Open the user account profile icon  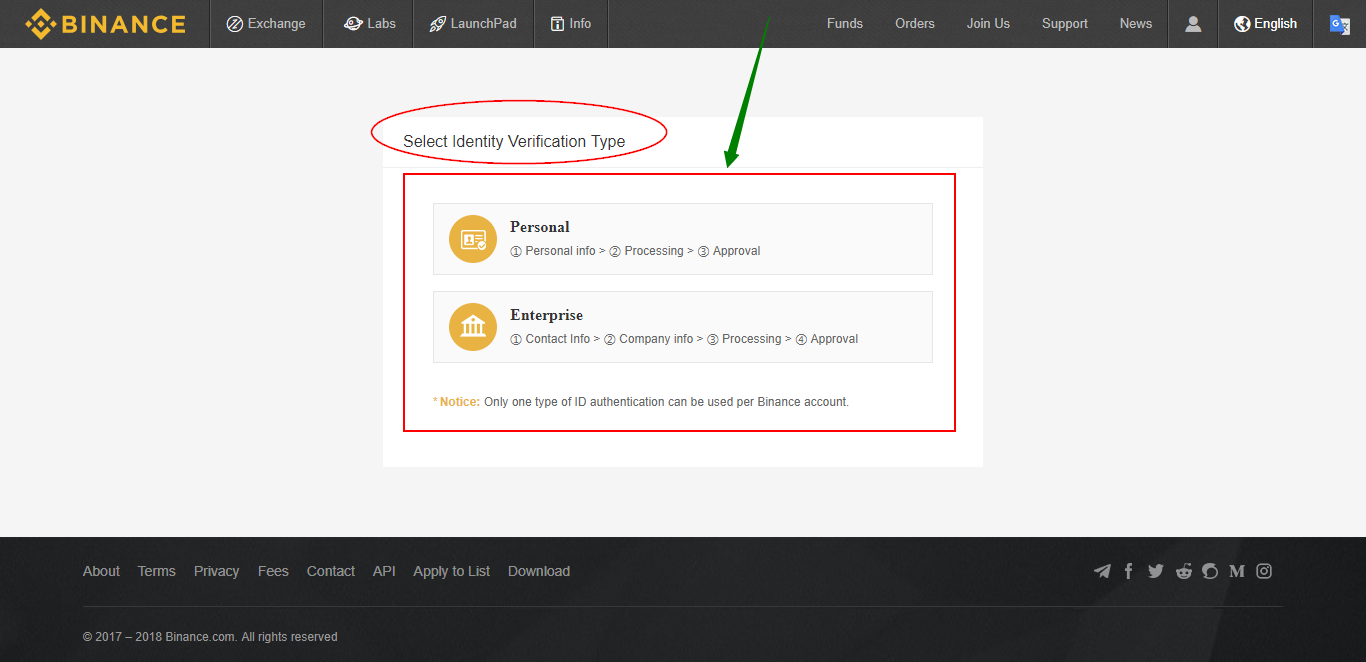(x=1193, y=24)
